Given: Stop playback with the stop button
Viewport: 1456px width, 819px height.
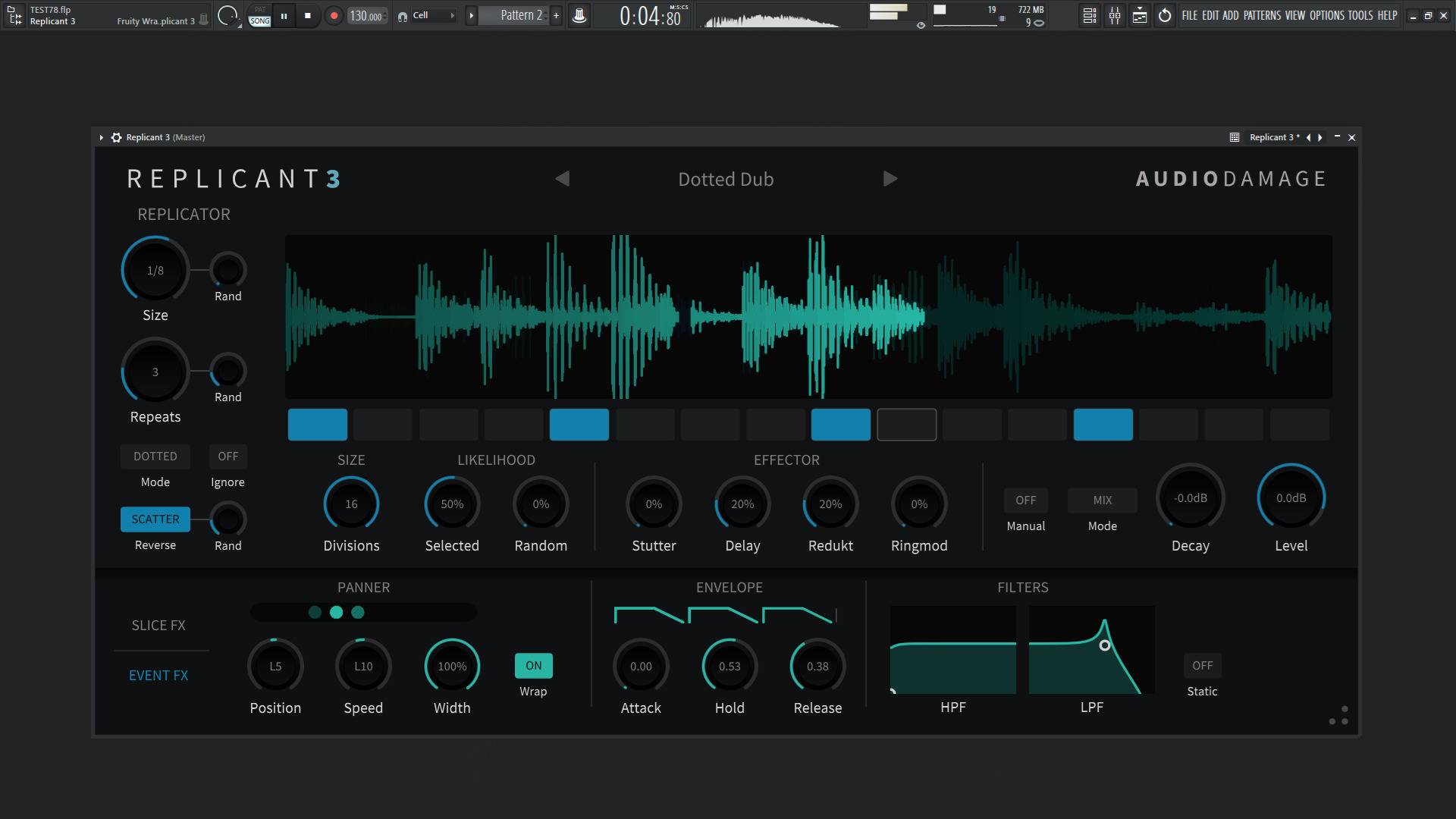Looking at the screenshot, I should (x=307, y=16).
